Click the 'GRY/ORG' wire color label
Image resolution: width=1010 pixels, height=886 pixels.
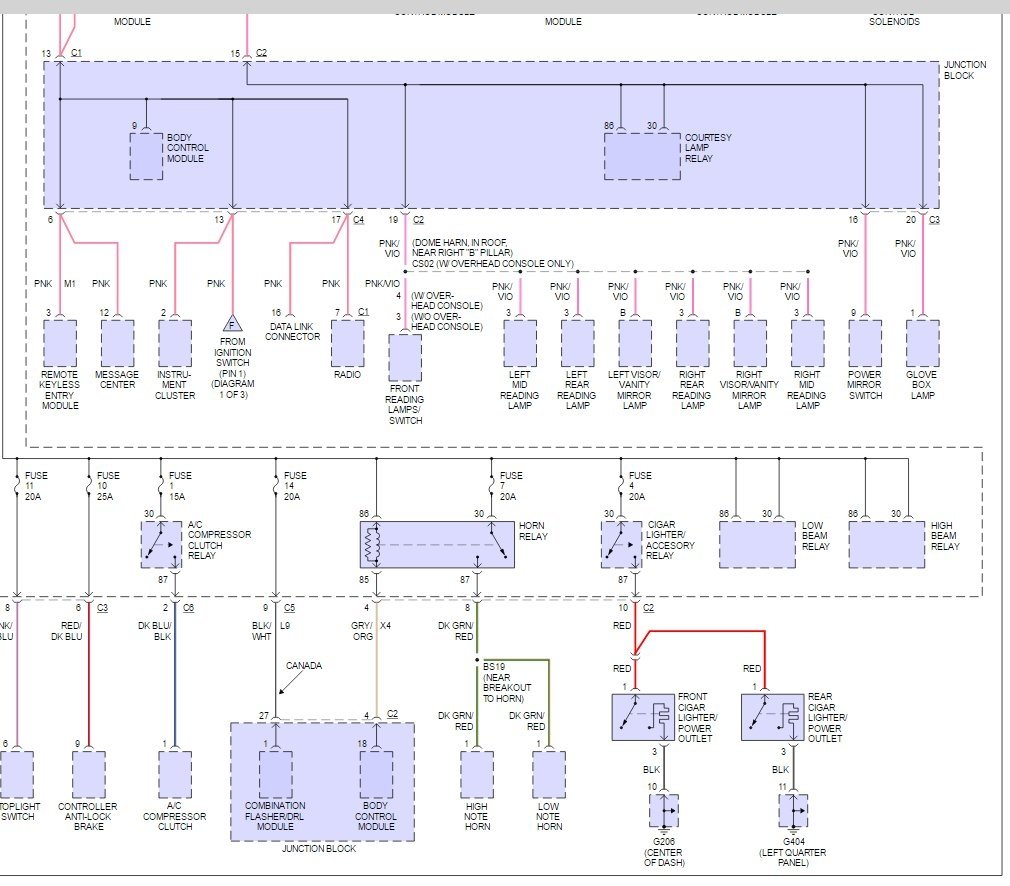pos(362,631)
